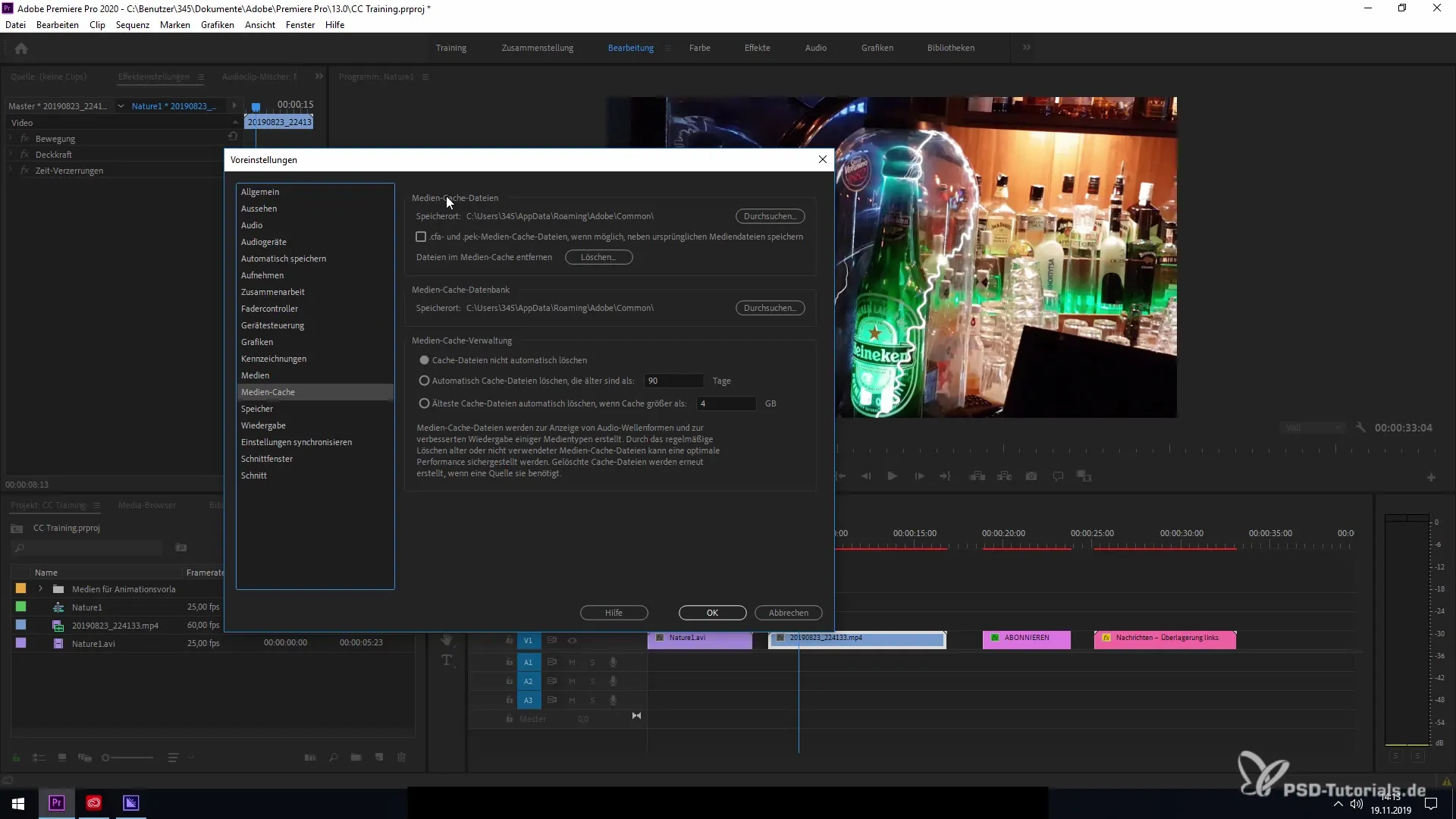Show more workspaces overflow chevron

tap(1026, 48)
